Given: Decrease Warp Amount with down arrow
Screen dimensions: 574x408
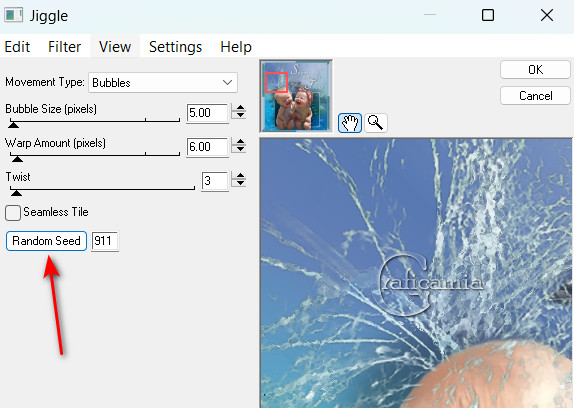Looking at the screenshot, I should (240, 149).
